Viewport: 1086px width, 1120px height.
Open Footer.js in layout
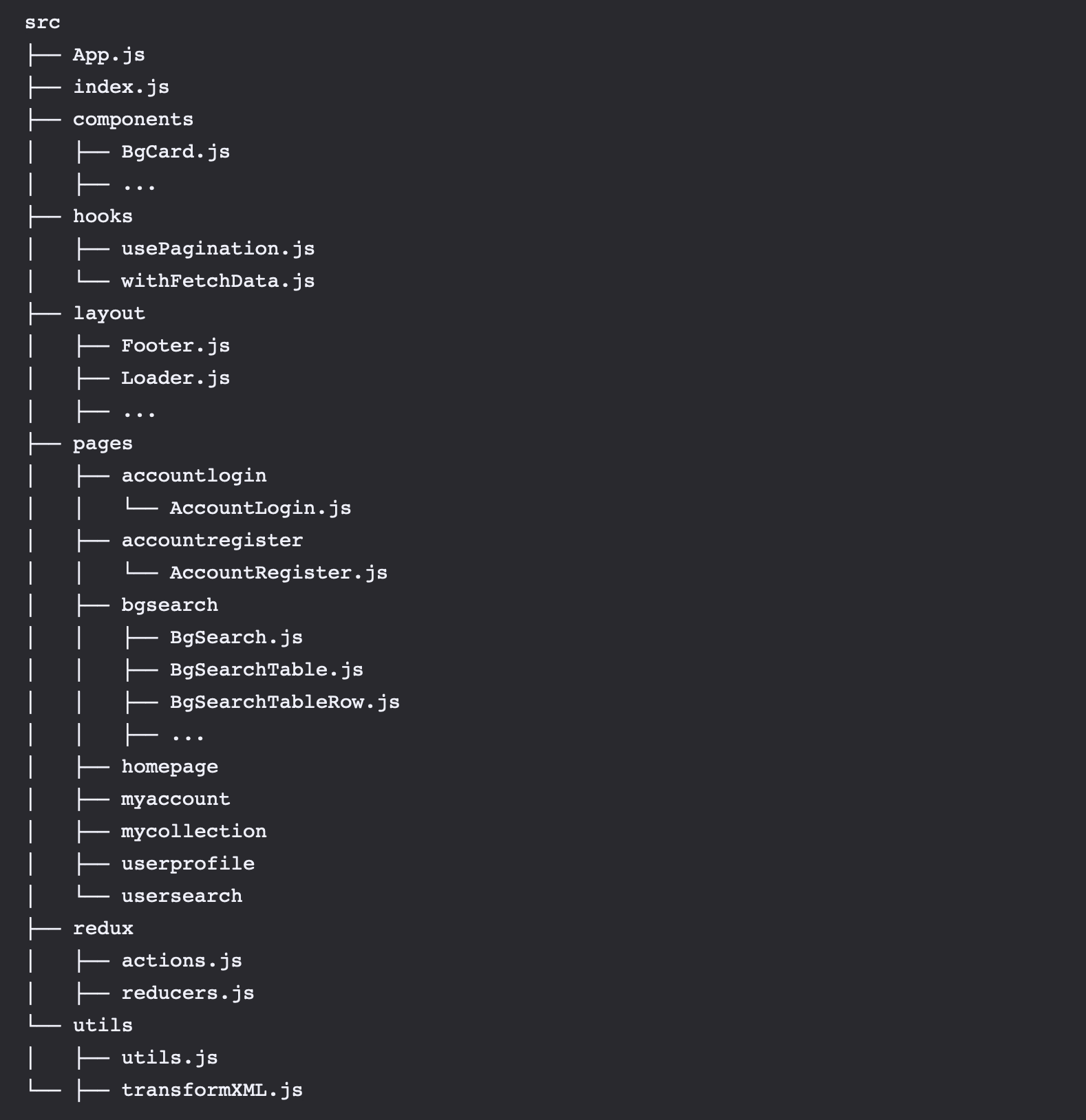[175, 346]
